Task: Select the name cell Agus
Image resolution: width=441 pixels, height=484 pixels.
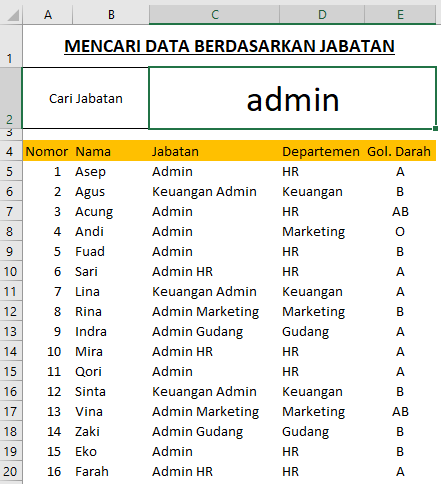Action: tap(111, 191)
